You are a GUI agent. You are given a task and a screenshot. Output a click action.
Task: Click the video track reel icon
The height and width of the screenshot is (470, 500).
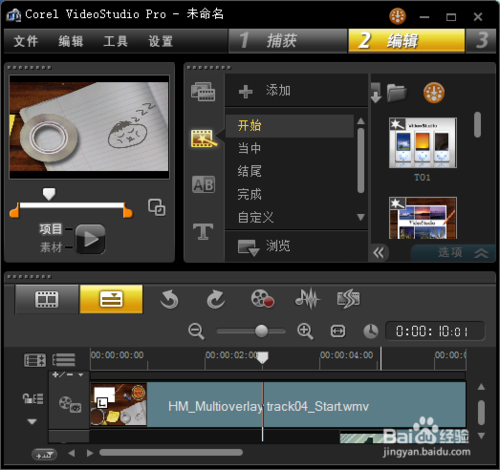tap(70, 404)
